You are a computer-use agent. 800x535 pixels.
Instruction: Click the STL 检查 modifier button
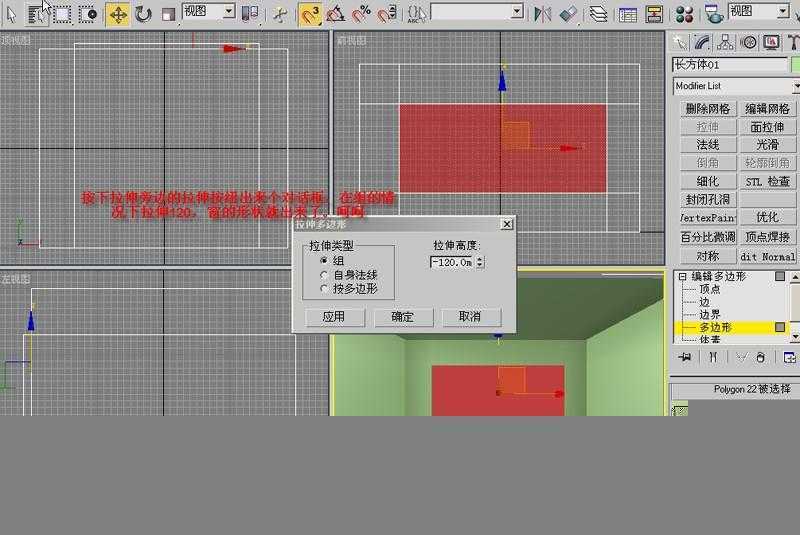click(x=767, y=181)
